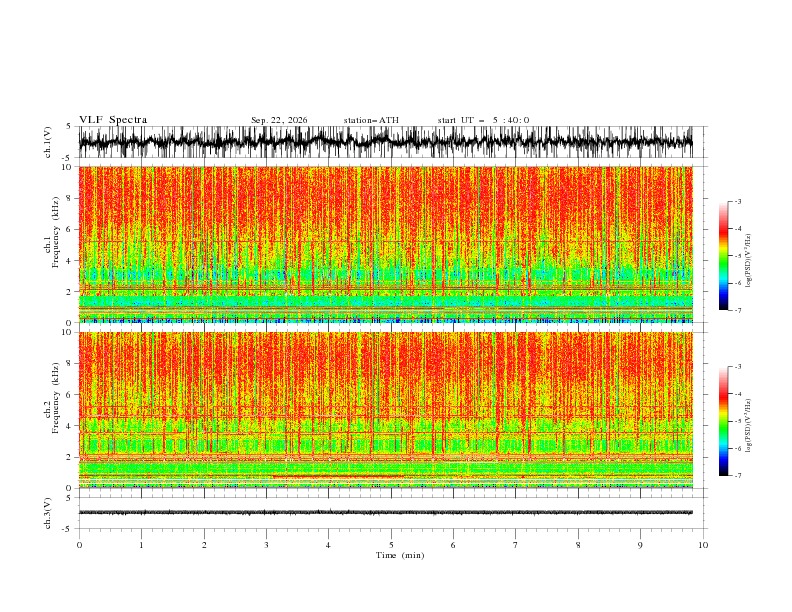Click the ch.1 Frequency (kHz) axis label
Viewport: 792px width, 612px height.
tap(52, 244)
